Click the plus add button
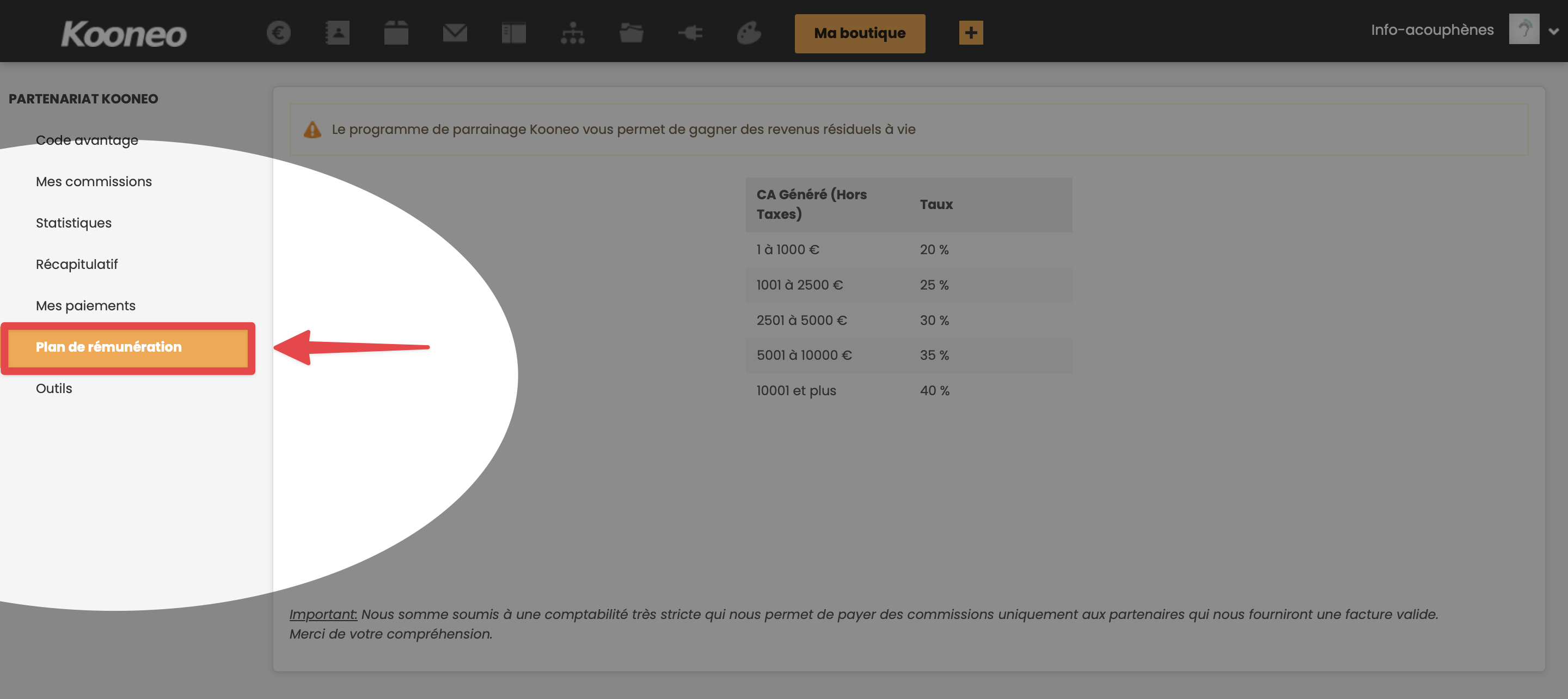Viewport: 1568px width, 699px height. click(971, 33)
